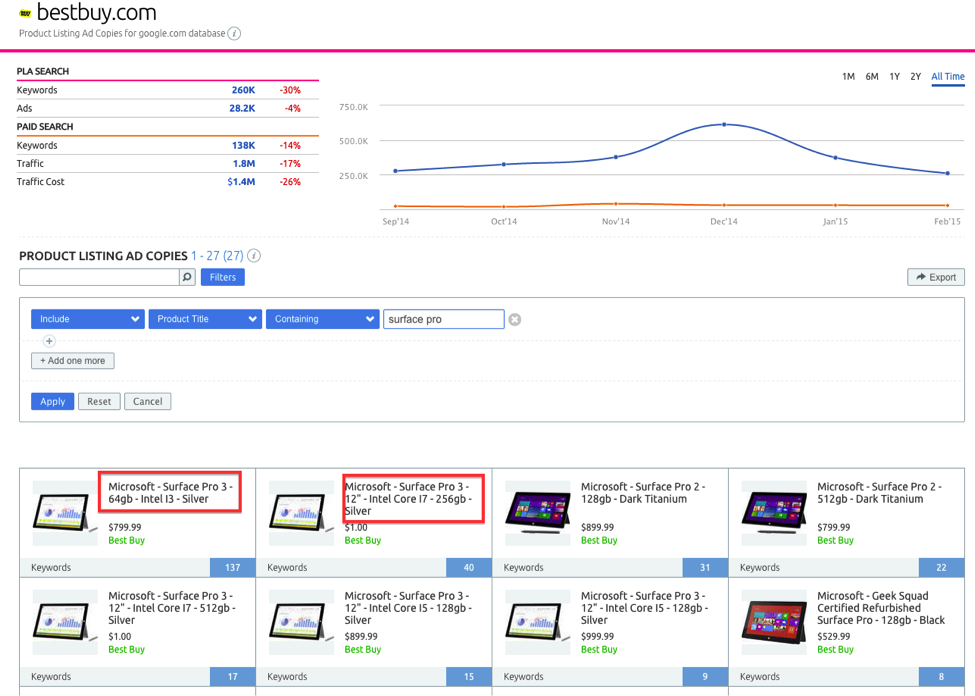Apply the filter
This screenshot has width=975, height=696.
(53, 402)
